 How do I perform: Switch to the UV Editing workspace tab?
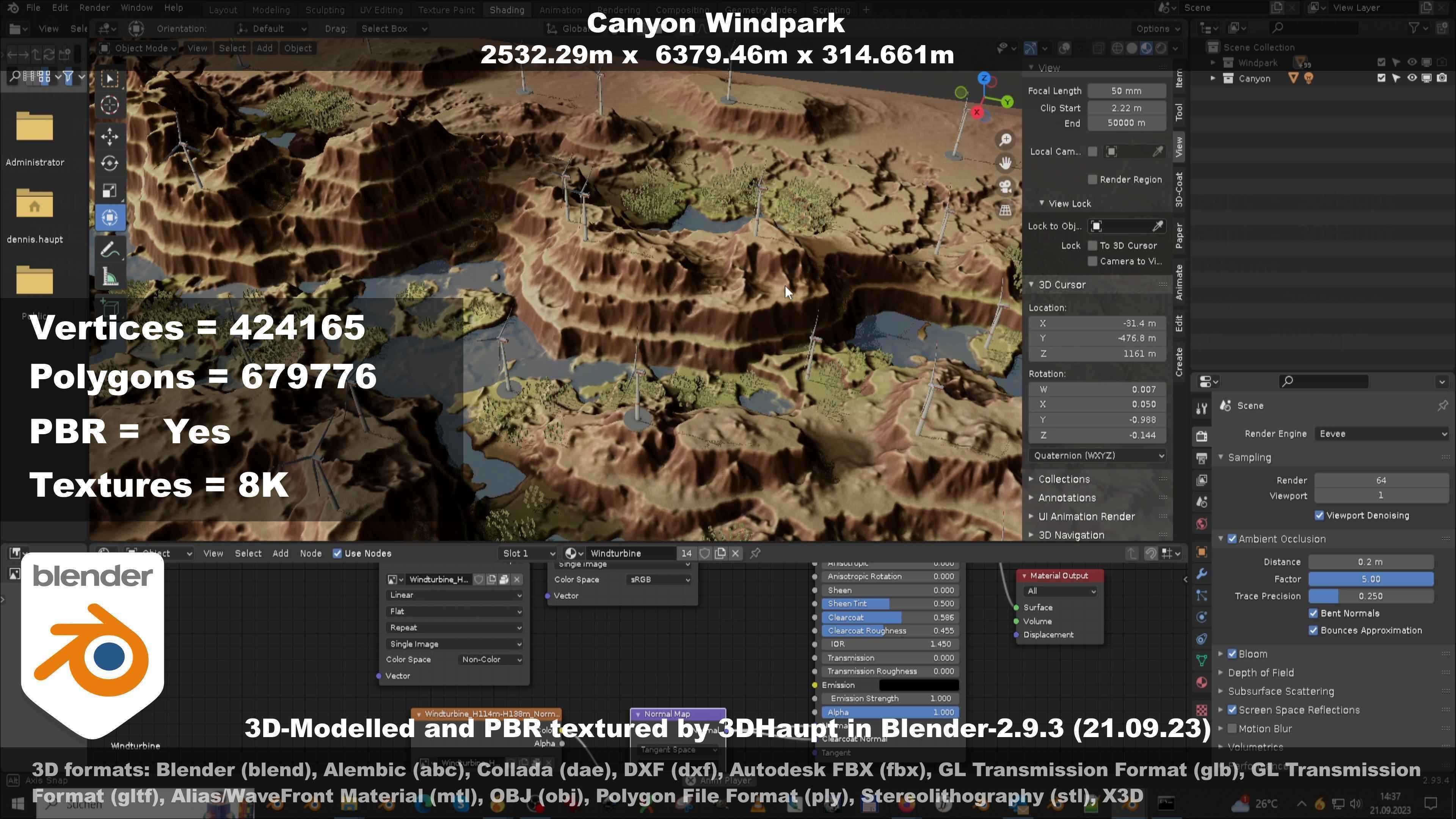[x=381, y=10]
